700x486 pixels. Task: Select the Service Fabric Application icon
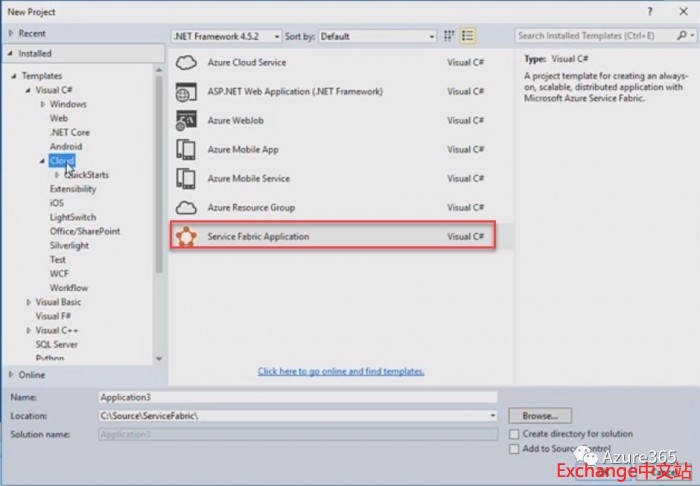(x=186, y=237)
